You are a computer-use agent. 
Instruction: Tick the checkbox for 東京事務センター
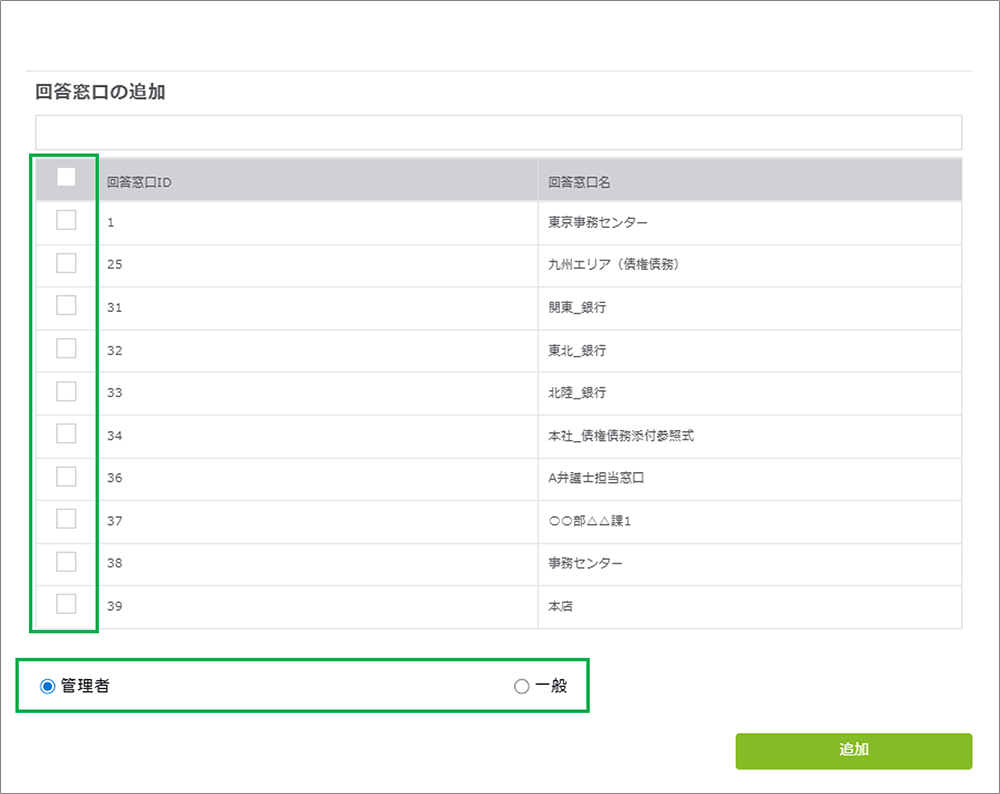point(66,221)
